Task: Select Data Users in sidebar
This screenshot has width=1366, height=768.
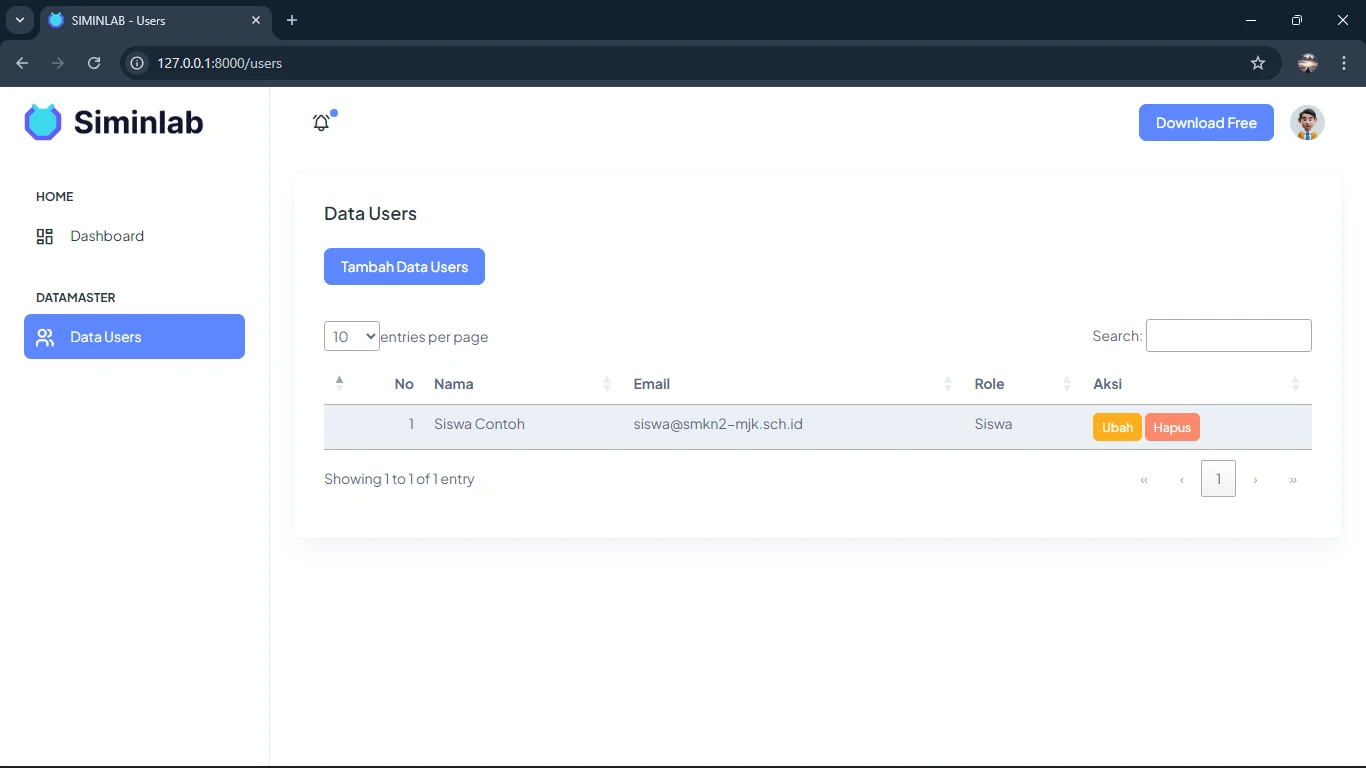Action: pyautogui.click(x=134, y=337)
